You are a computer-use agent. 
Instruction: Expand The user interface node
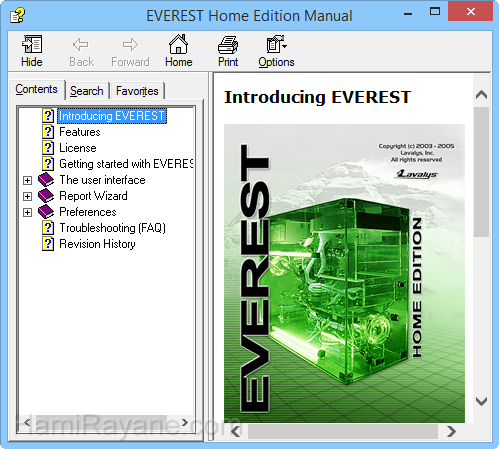[27, 180]
